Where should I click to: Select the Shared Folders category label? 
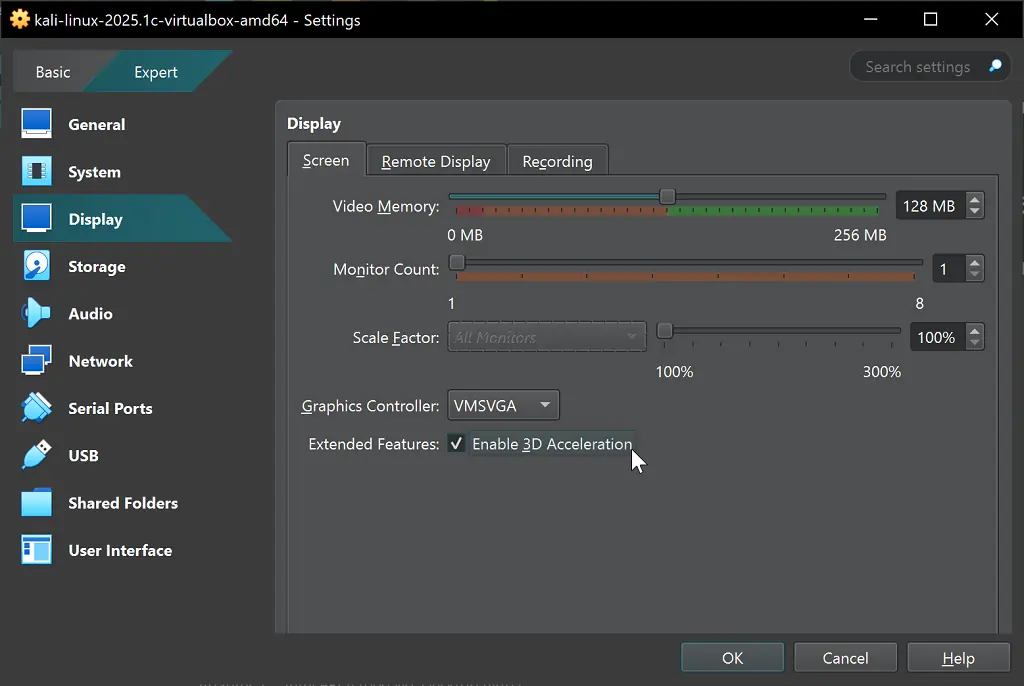123,503
